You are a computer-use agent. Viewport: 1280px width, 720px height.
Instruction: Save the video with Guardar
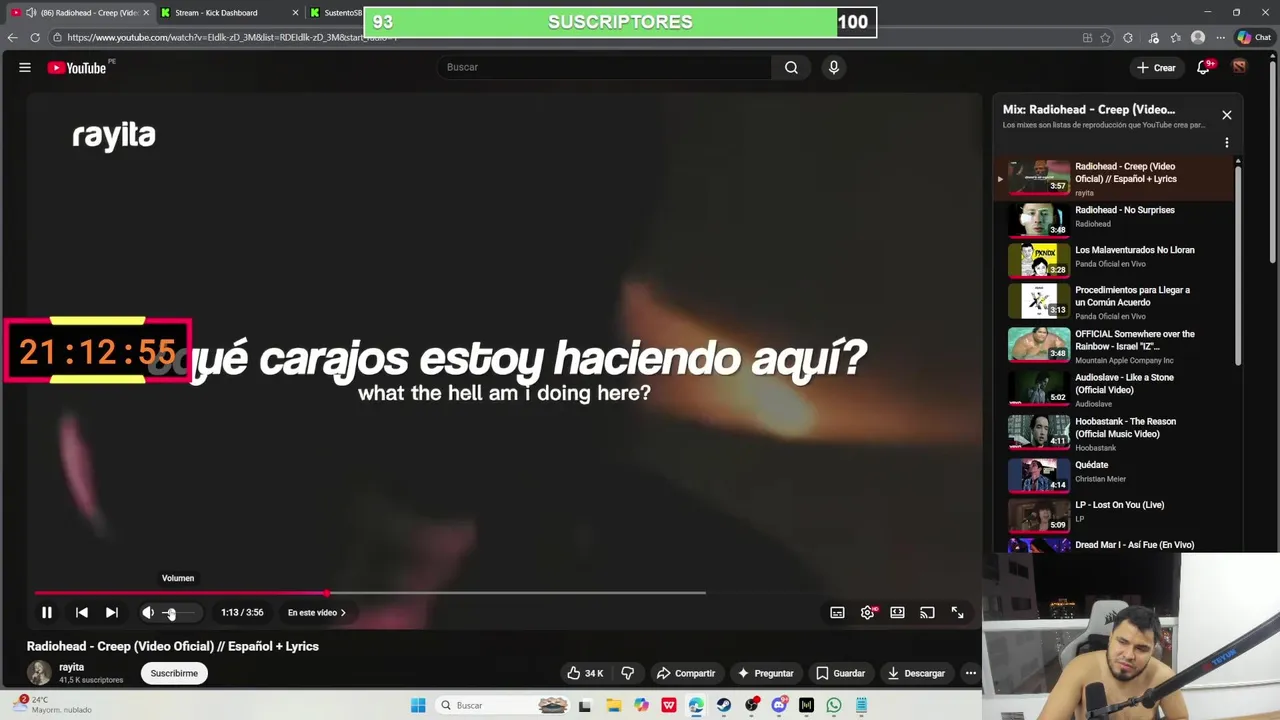tap(840, 673)
